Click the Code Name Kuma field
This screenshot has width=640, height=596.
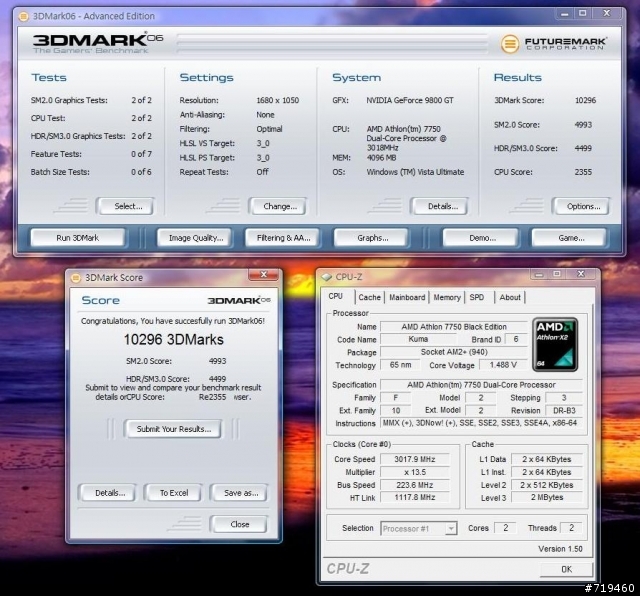click(x=418, y=339)
